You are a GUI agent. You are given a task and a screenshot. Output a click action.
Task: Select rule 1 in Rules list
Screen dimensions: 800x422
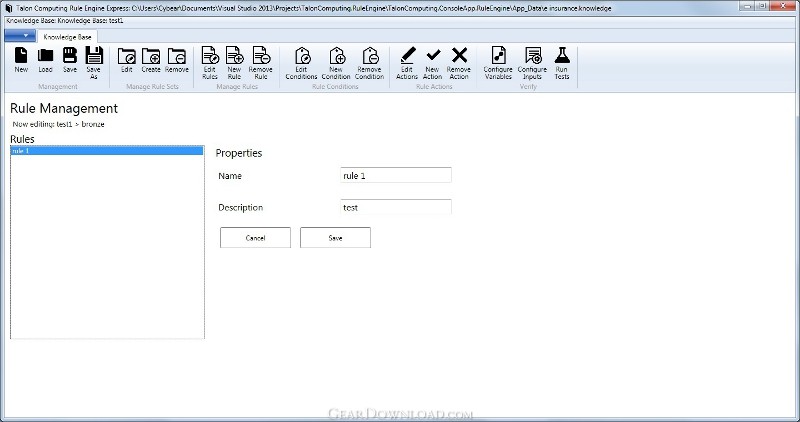(x=107, y=151)
